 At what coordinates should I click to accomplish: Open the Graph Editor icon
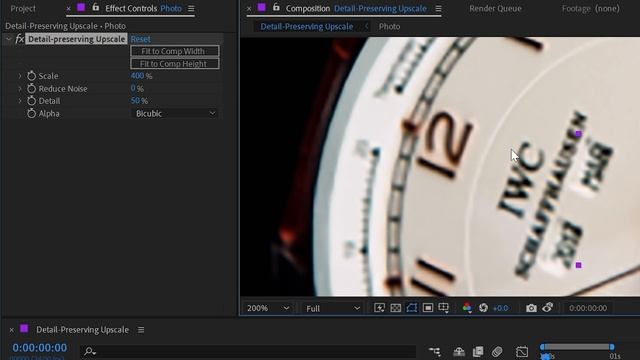(x=522, y=351)
